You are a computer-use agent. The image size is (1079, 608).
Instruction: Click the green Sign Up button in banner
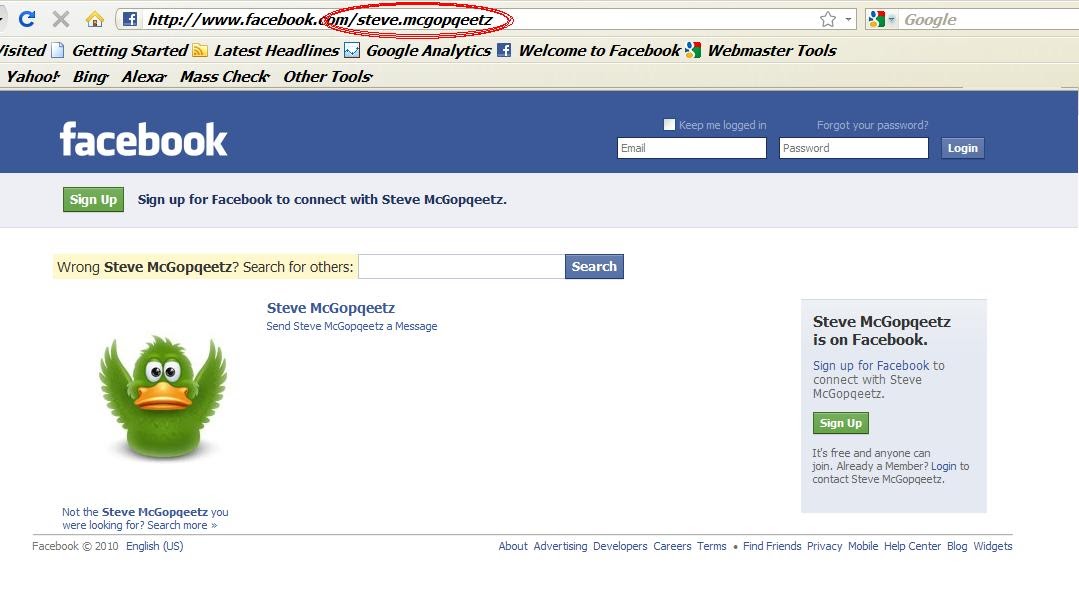94,199
